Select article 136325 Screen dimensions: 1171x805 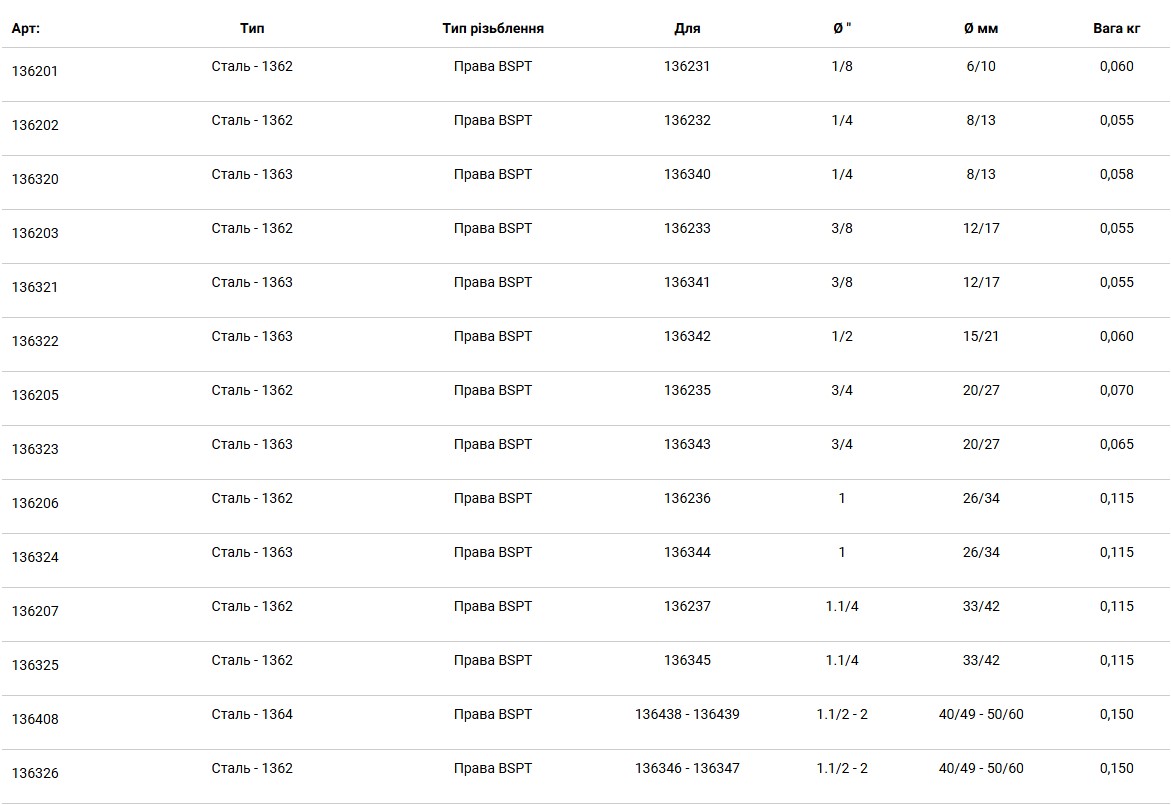coord(34,665)
